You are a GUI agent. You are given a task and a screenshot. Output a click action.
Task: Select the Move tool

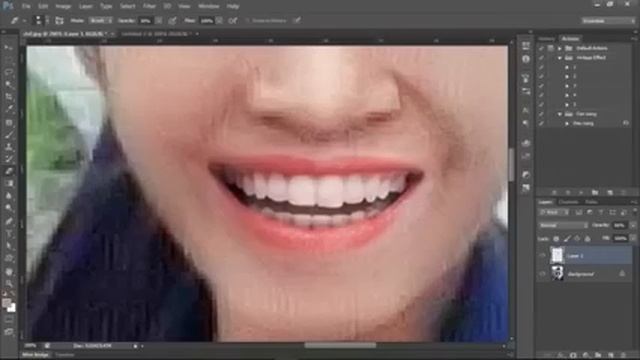[9, 48]
